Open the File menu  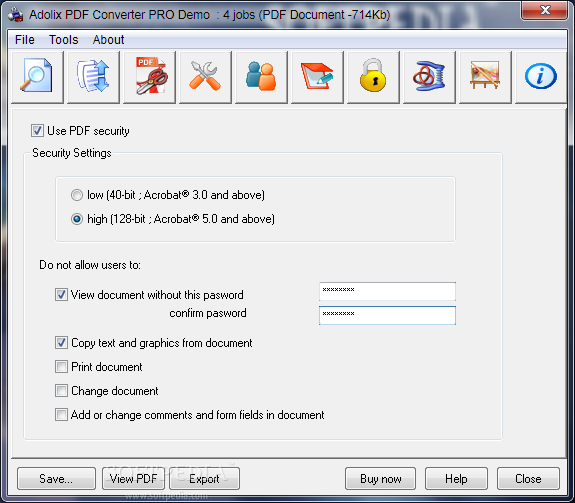25,40
